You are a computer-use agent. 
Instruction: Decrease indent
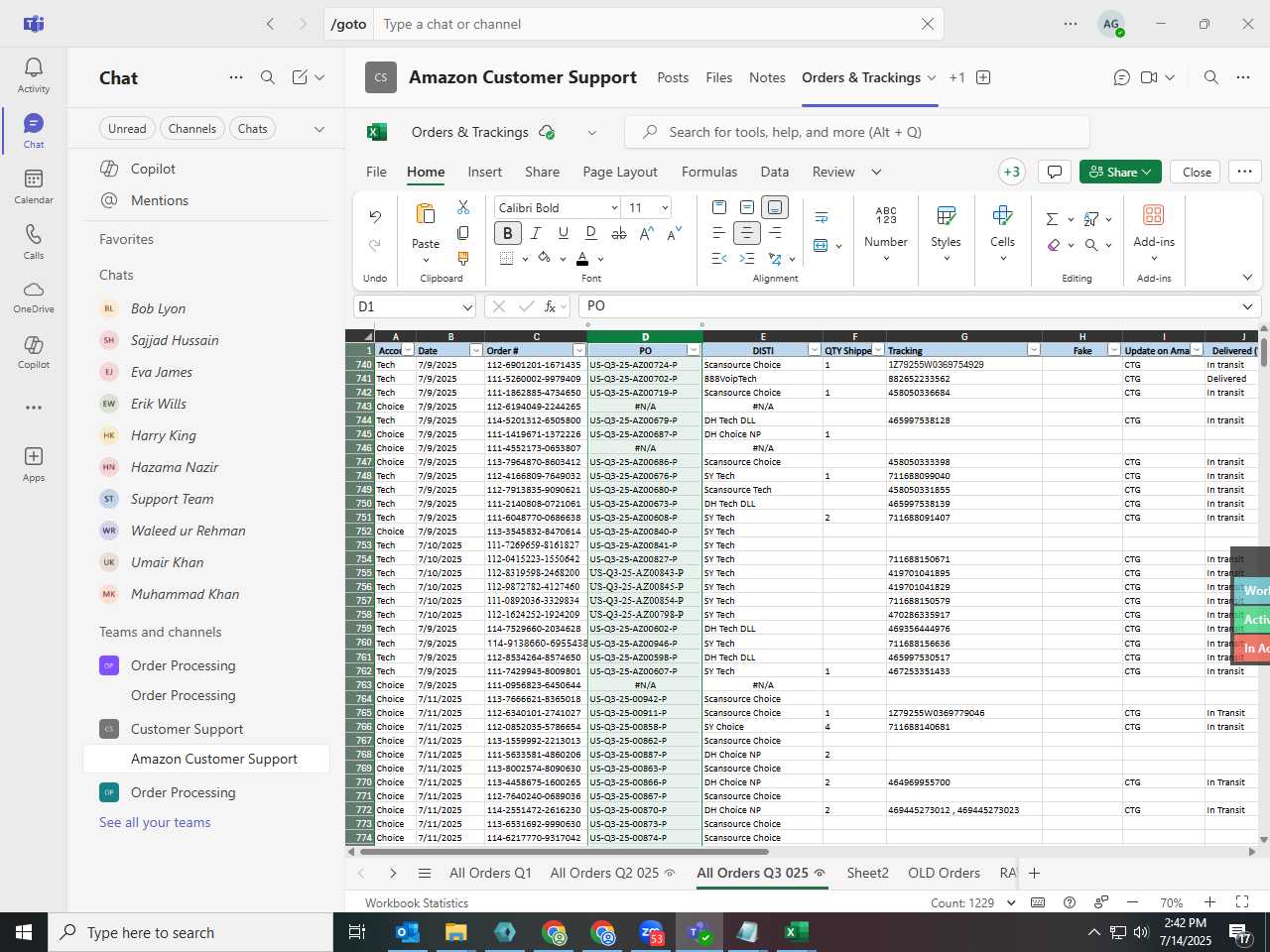click(x=719, y=259)
